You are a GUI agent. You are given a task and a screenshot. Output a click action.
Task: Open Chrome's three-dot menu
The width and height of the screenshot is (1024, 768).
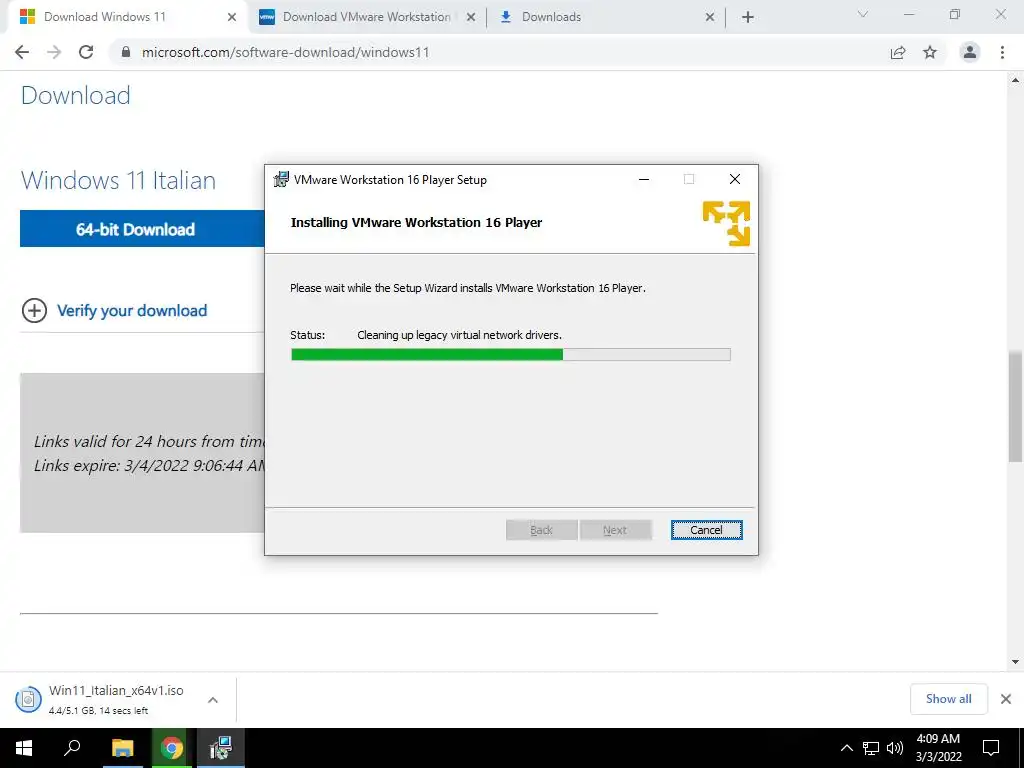[x=1002, y=52]
